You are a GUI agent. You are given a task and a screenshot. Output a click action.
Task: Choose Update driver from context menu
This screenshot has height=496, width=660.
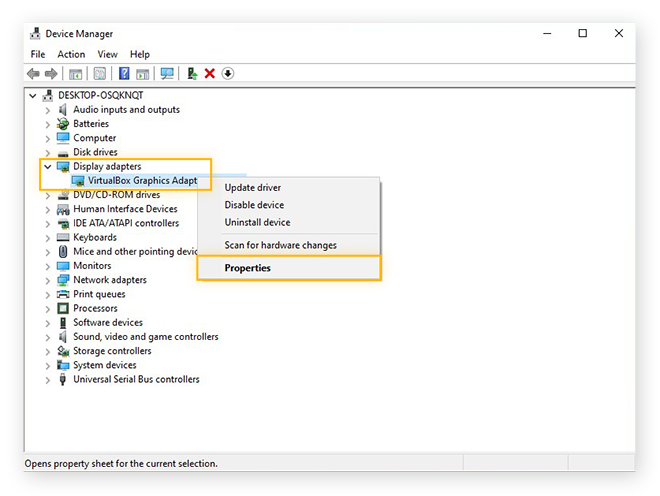click(x=289, y=188)
